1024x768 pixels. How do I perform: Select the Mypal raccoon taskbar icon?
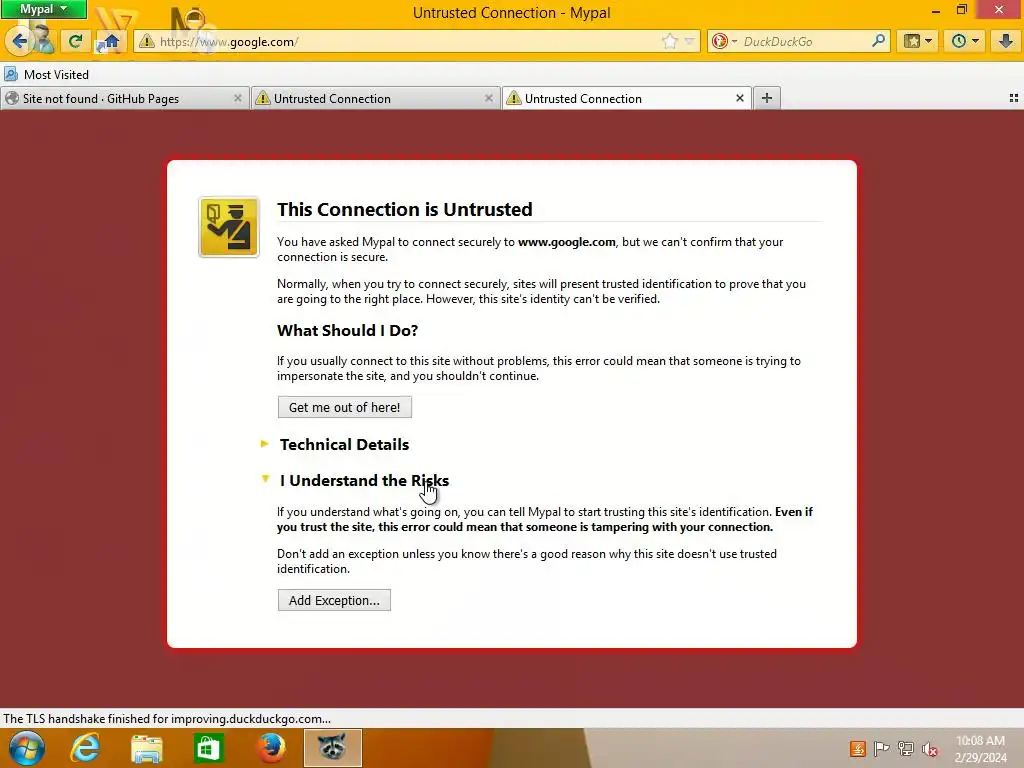[332, 748]
